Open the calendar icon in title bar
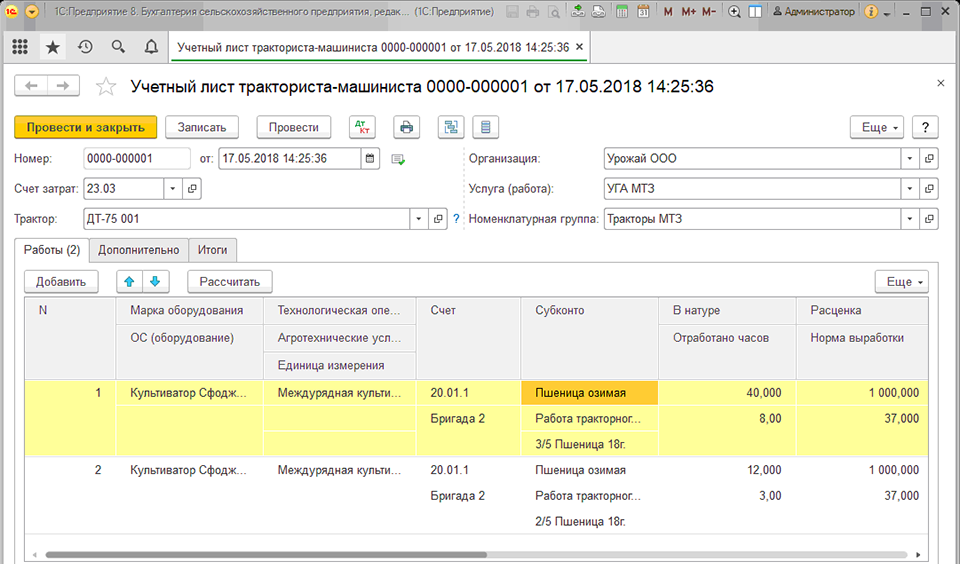This screenshot has height=564, width=960. click(643, 11)
